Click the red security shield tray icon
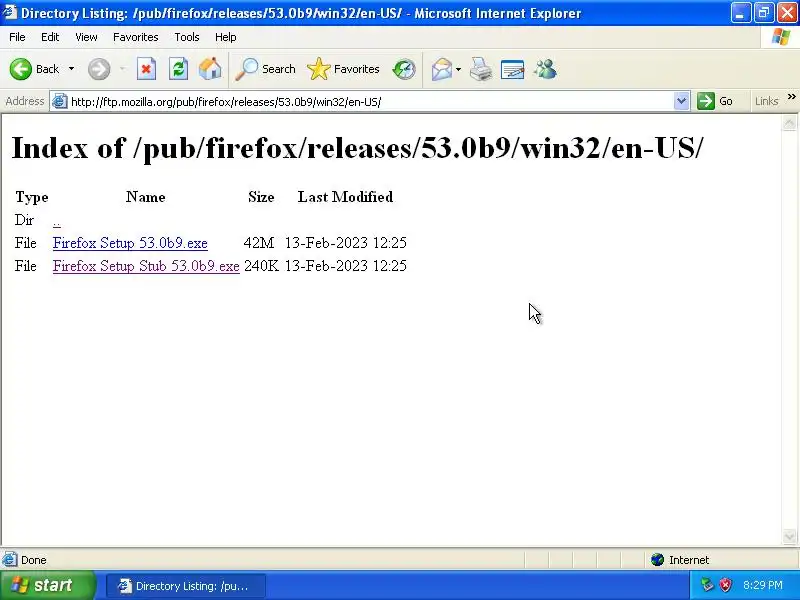The image size is (800, 600). tap(726, 585)
